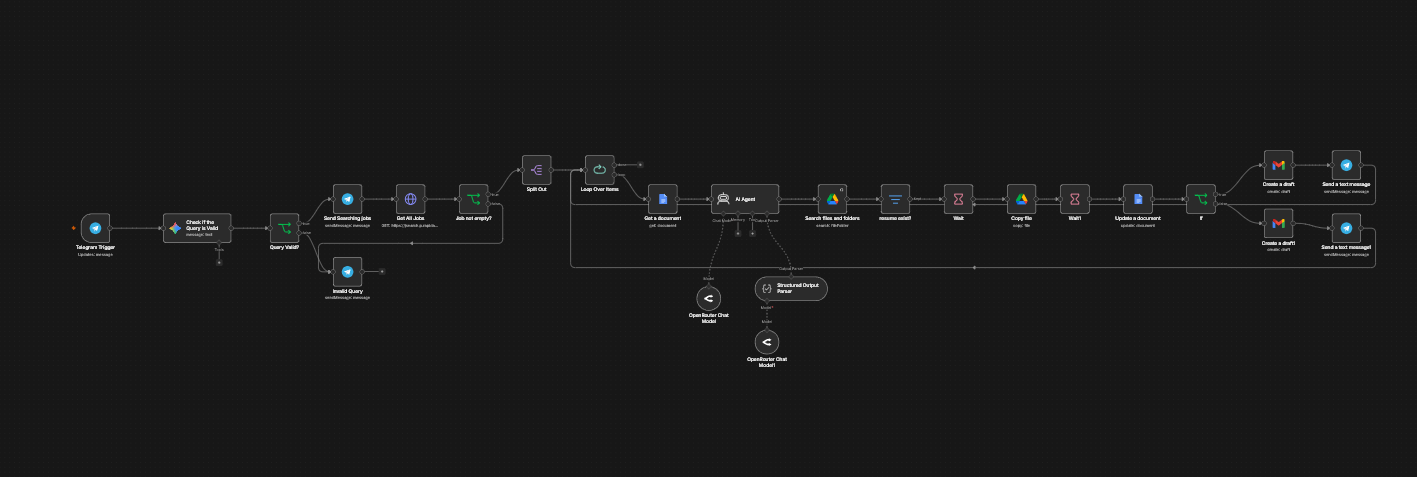The width and height of the screenshot is (1417, 477).
Task: Add a Tool sub-node to AI Agent
Action: point(751,233)
